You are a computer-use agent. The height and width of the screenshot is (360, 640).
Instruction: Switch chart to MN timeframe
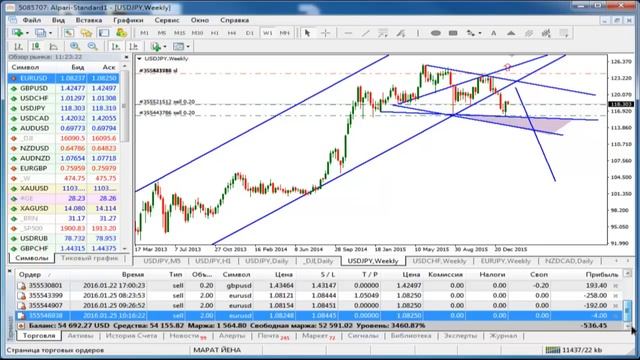284,33
